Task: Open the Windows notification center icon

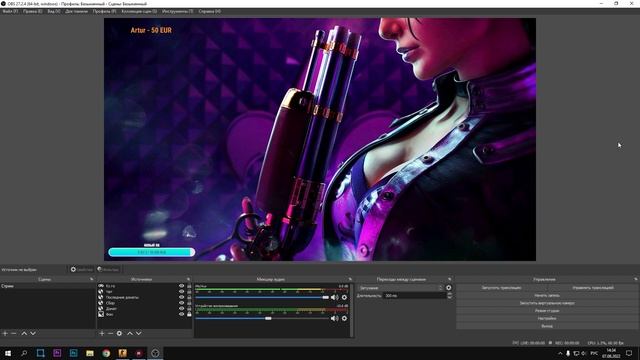Action: tap(629, 353)
